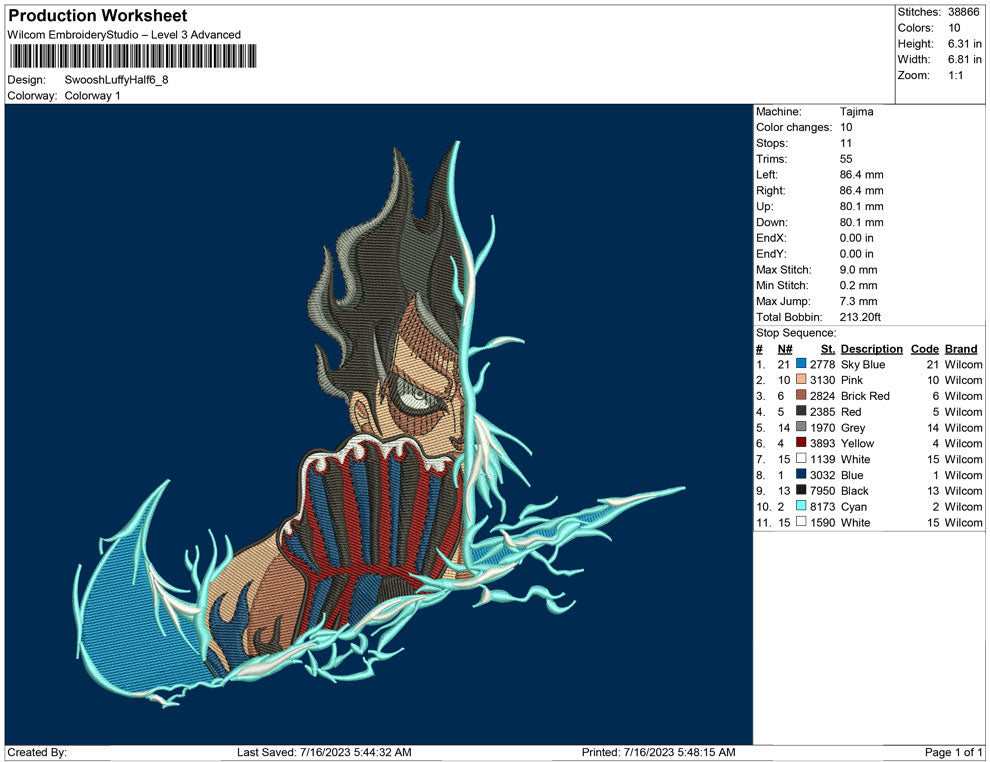Click the Total Bobbin 213.20ft value

(x=861, y=317)
